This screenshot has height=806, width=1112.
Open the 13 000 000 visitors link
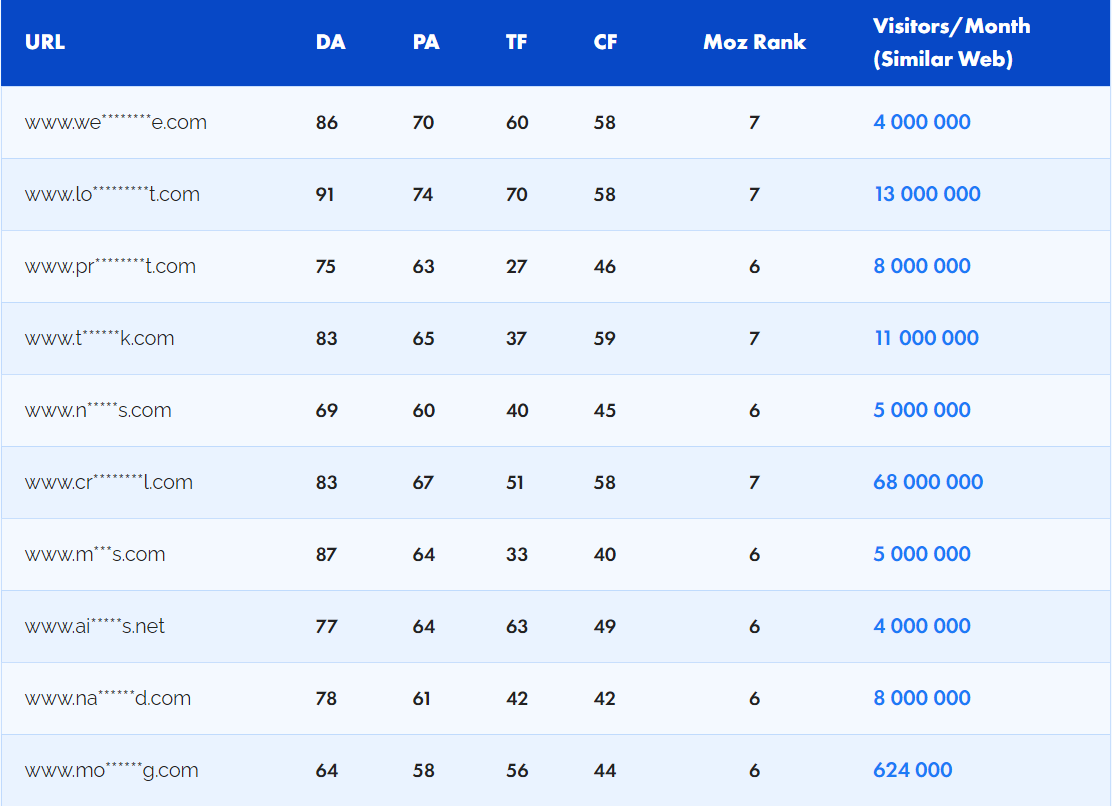[x=927, y=194]
